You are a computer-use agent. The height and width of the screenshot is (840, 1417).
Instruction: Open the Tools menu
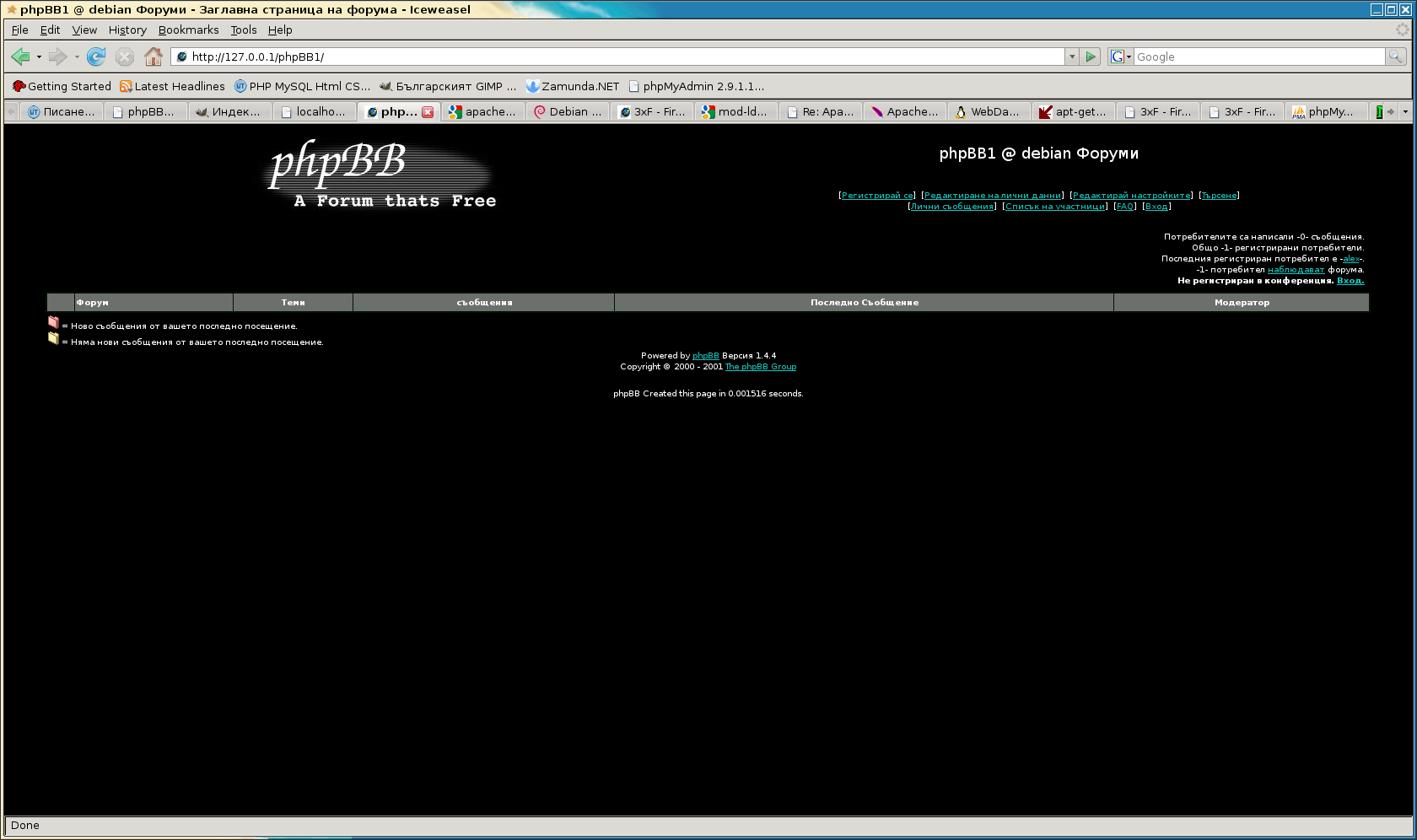pyautogui.click(x=244, y=30)
